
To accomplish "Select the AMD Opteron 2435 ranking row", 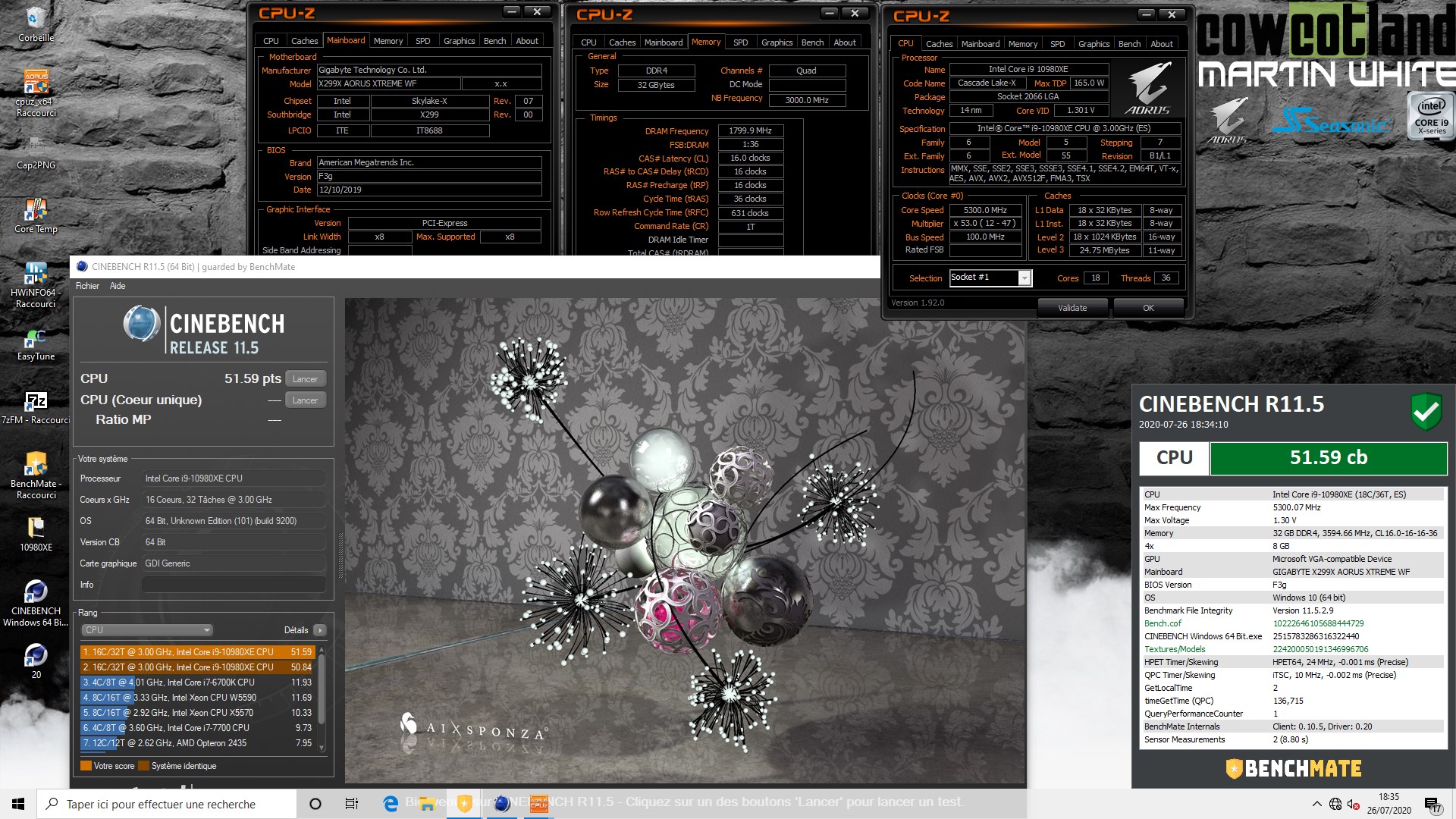I will point(197,743).
